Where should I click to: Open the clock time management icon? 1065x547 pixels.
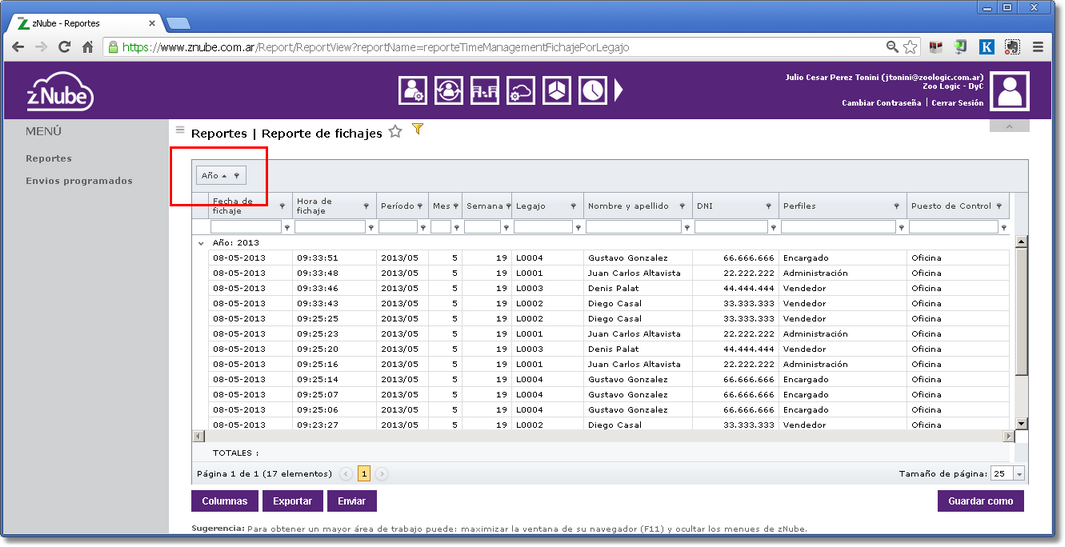tap(593, 90)
